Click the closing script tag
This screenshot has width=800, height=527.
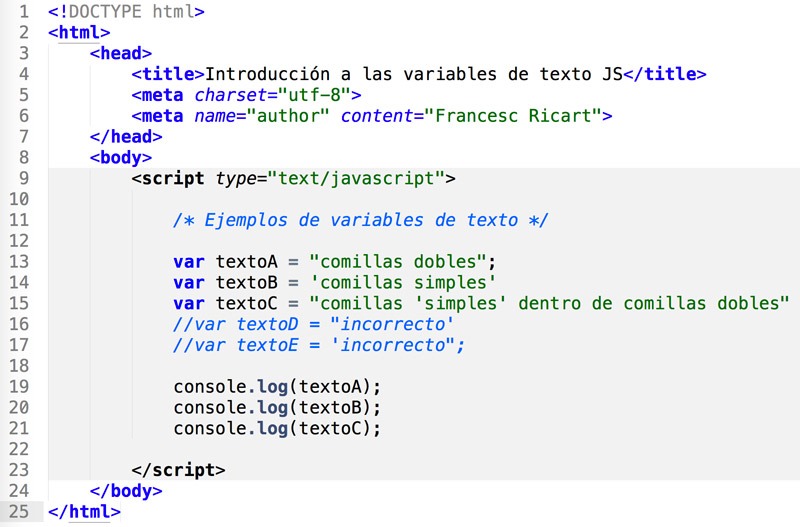click(x=178, y=470)
